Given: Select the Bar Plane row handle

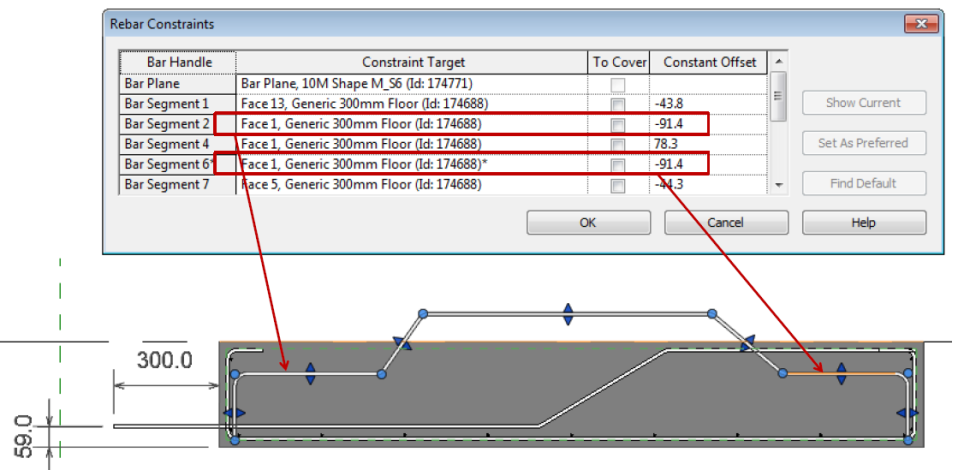Looking at the screenshot, I should coord(178,84).
